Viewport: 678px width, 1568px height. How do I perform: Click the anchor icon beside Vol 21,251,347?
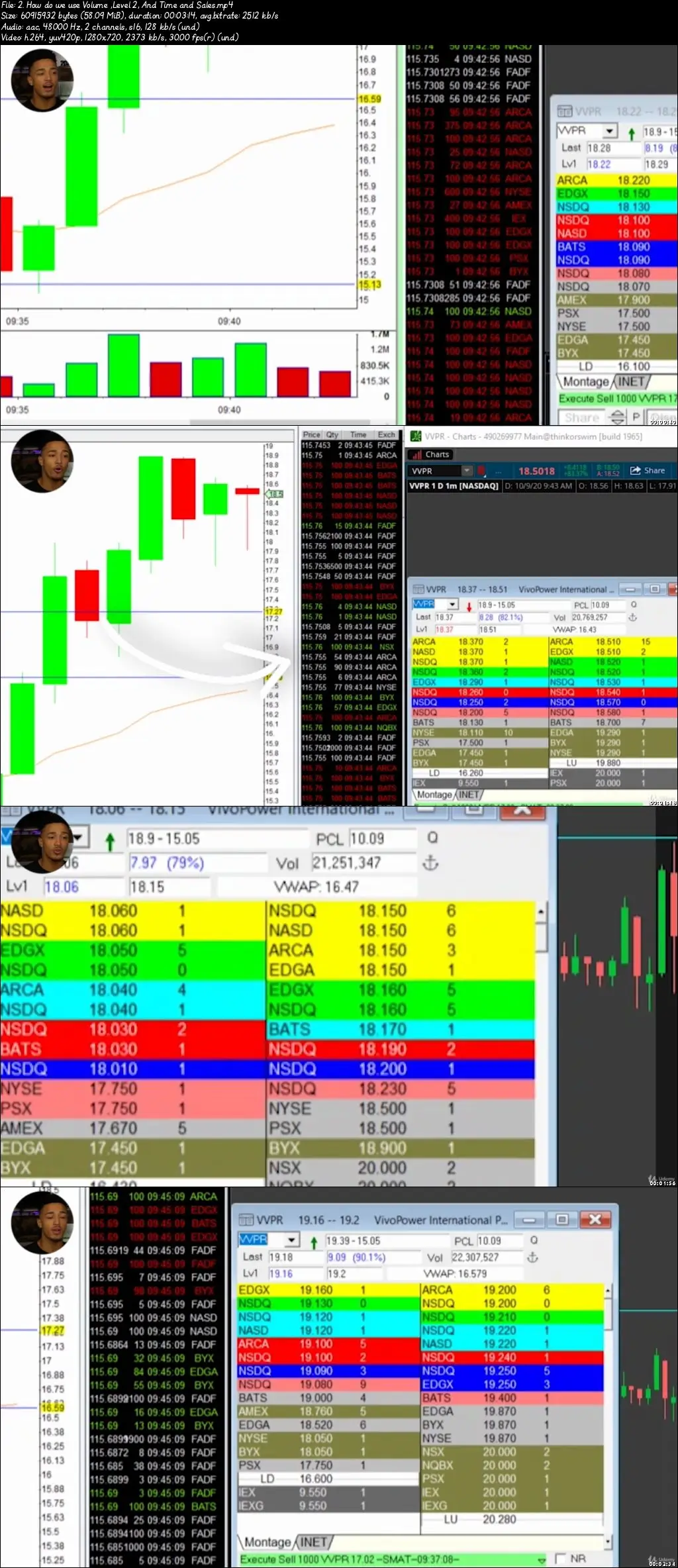(430, 863)
